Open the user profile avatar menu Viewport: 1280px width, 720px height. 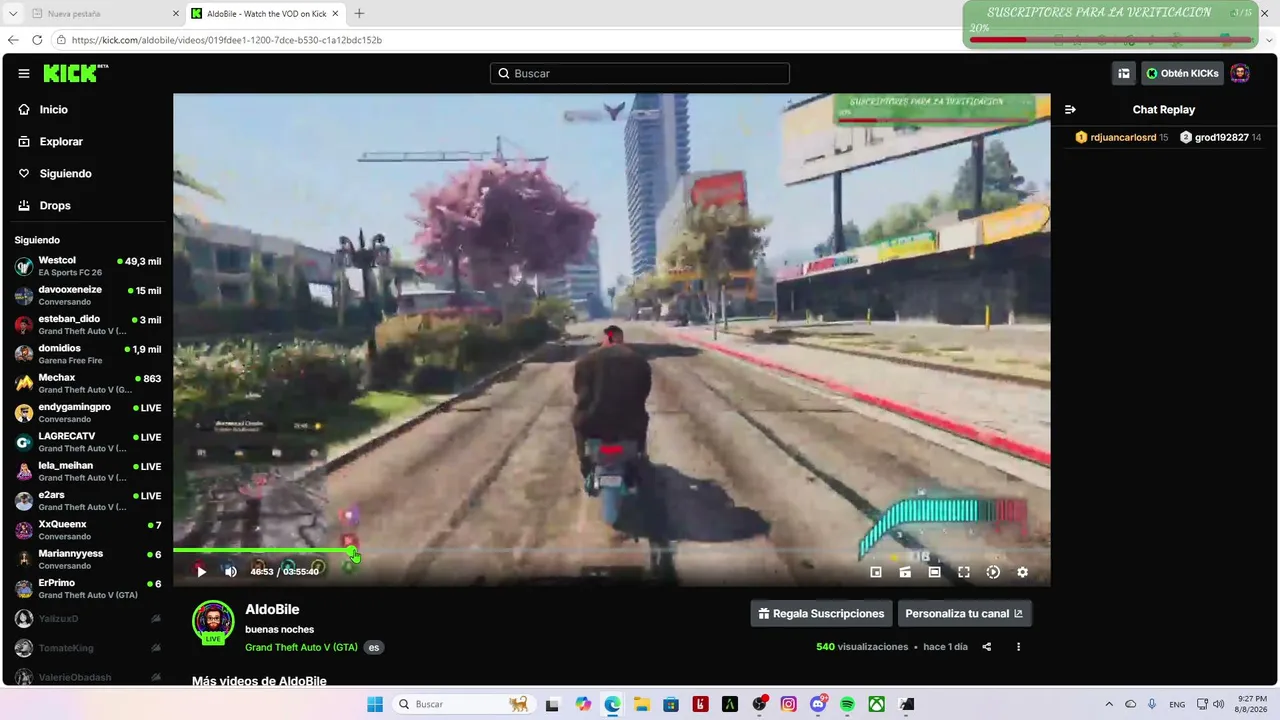pyautogui.click(x=1240, y=73)
